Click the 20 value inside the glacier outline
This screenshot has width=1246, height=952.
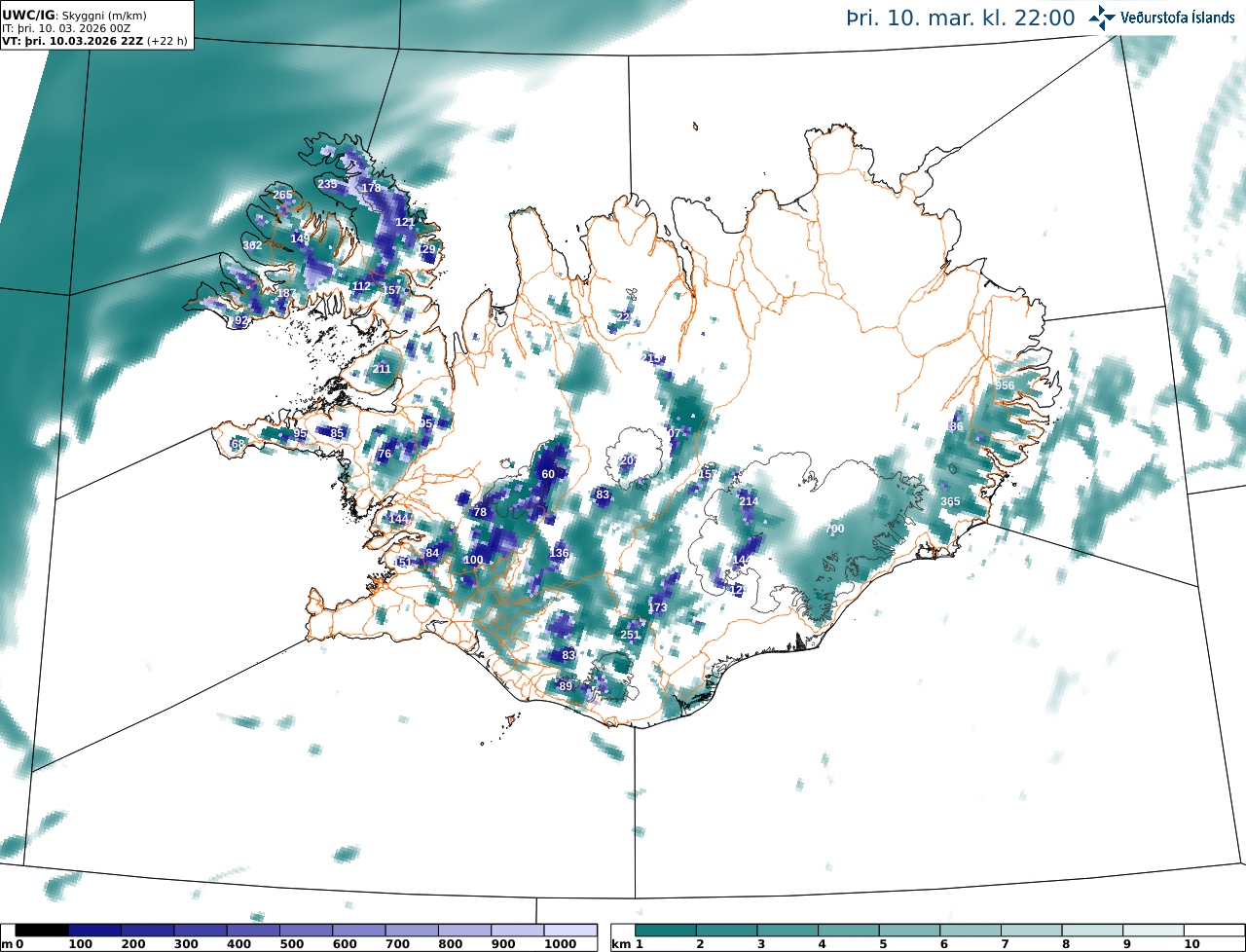coord(627,460)
